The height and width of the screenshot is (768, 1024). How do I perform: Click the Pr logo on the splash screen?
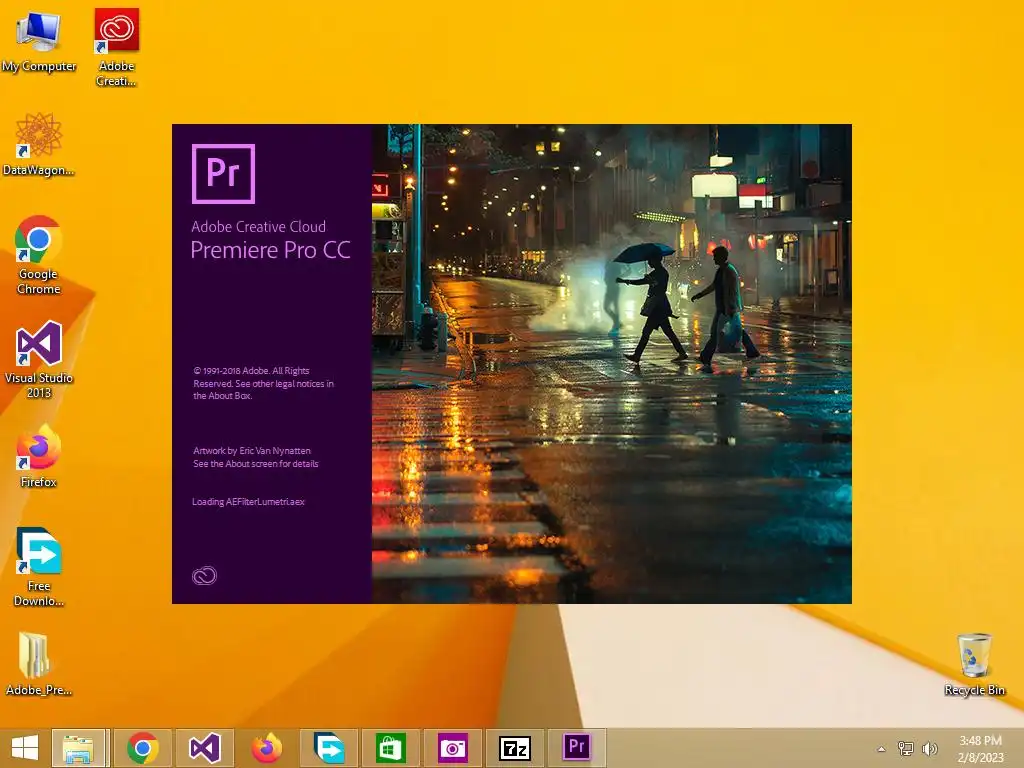[x=223, y=174]
